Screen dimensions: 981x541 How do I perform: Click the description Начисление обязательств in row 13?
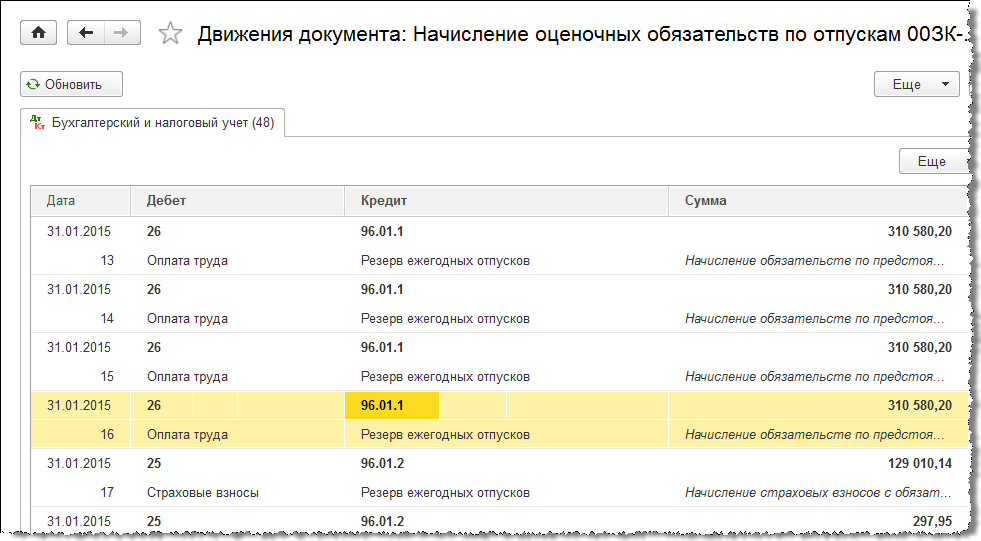click(x=815, y=261)
